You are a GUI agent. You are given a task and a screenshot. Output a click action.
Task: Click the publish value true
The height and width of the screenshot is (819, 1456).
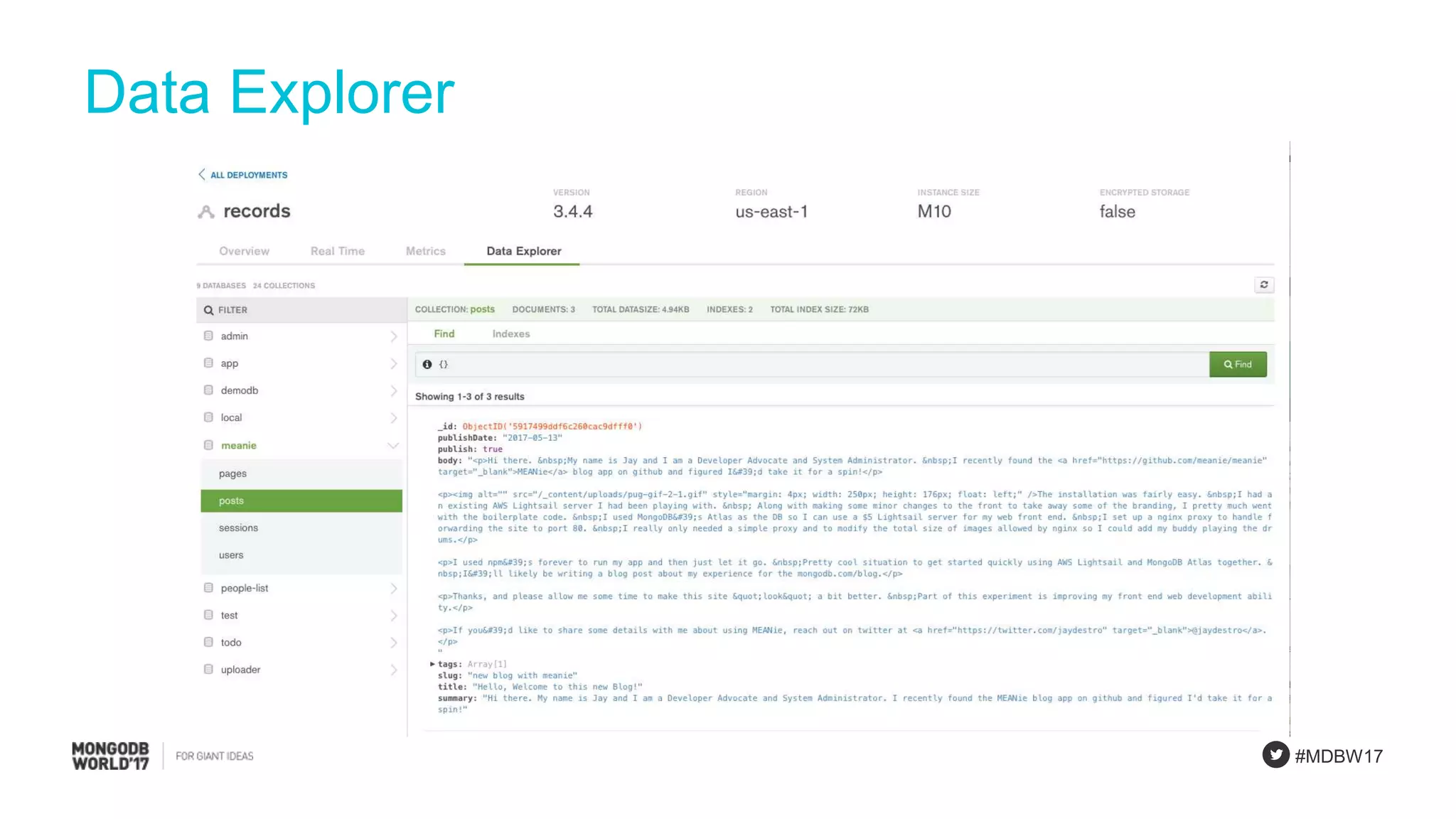coord(493,449)
